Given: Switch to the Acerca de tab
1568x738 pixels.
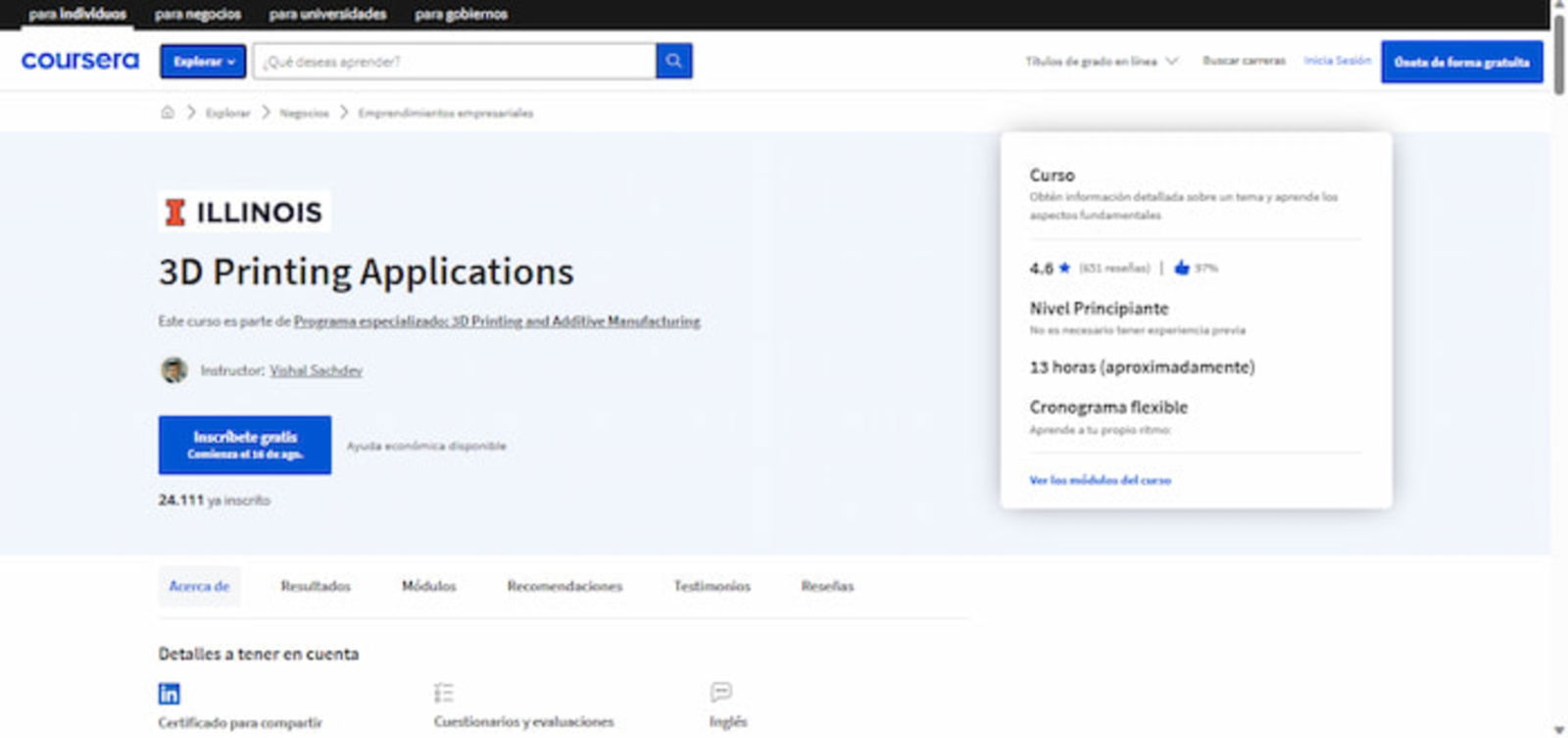Looking at the screenshot, I should click(x=199, y=586).
